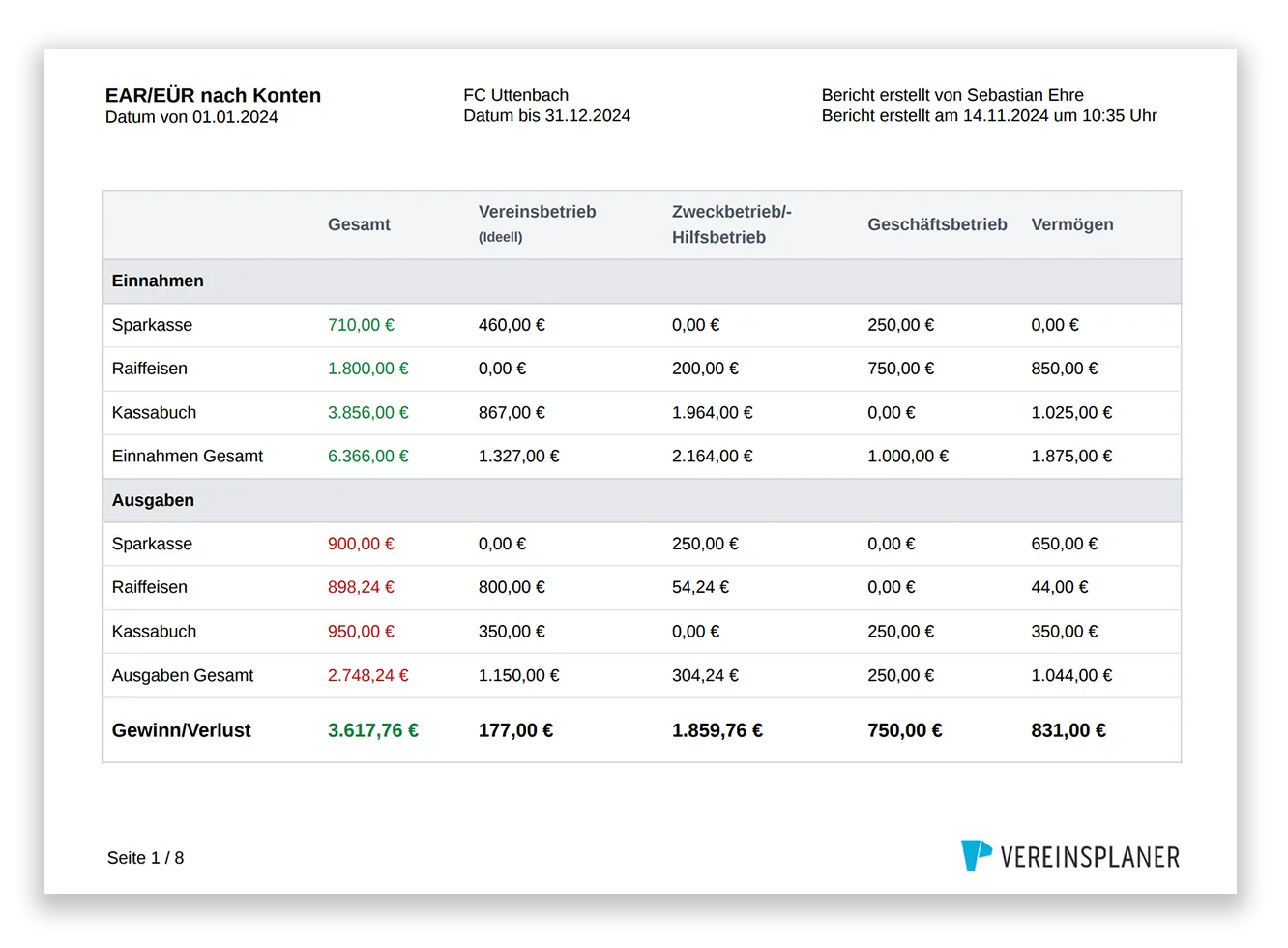This screenshot has width=1288, height=948.
Task: Select the red '900,00 €' total
Action: click(x=361, y=544)
